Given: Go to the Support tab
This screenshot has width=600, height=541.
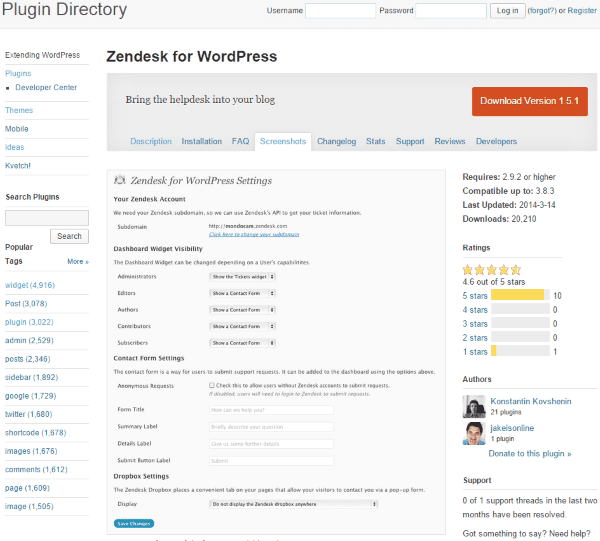Looking at the screenshot, I should click(x=410, y=141).
